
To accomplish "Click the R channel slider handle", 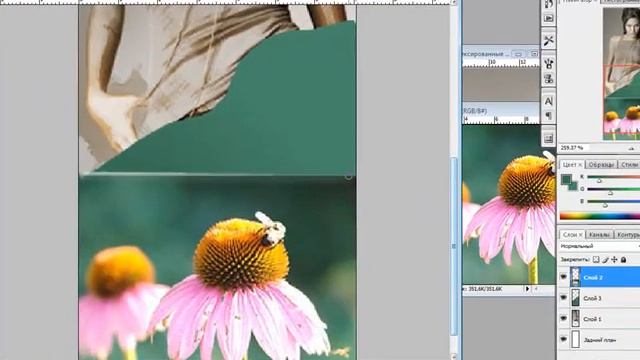I will 599,180.
